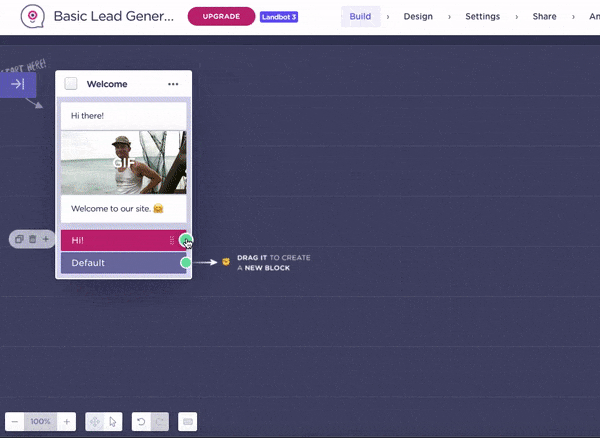Click the UPGRADE button
The width and height of the screenshot is (600, 438).
tap(221, 17)
